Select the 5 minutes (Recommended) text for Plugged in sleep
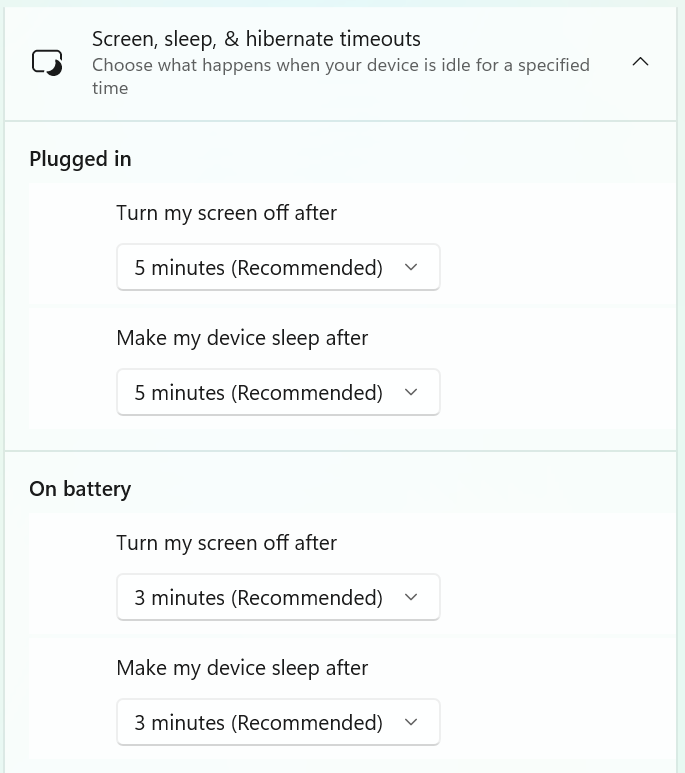Screen dimensions: 685x773 (258, 393)
